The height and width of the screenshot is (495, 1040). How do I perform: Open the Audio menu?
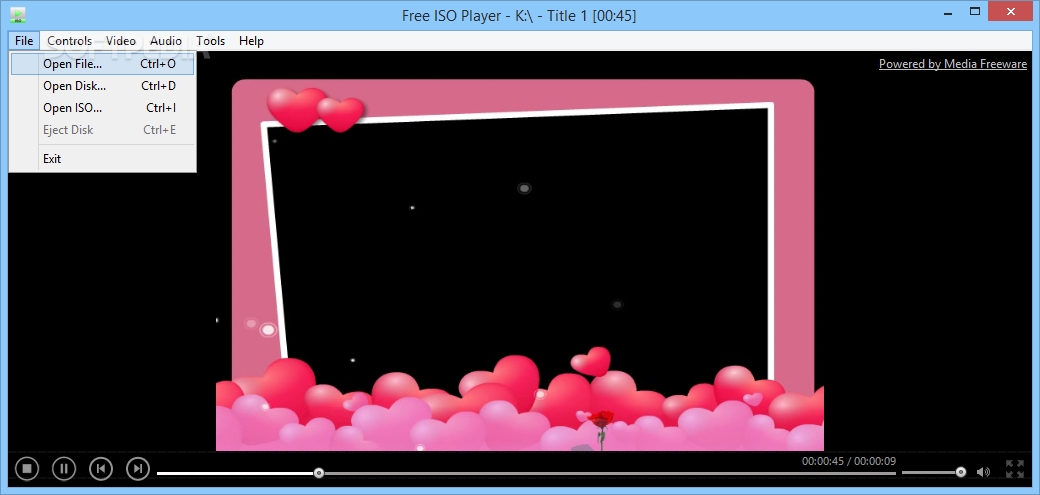(x=166, y=40)
